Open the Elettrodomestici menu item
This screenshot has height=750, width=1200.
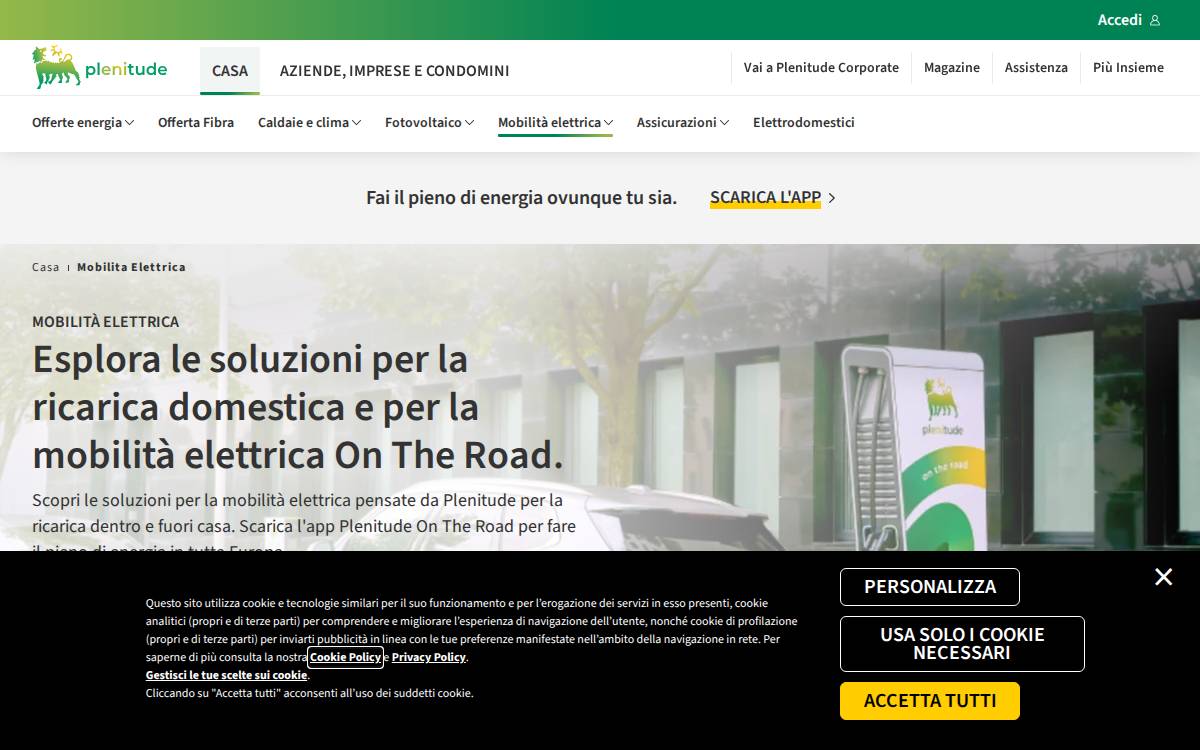pos(804,122)
